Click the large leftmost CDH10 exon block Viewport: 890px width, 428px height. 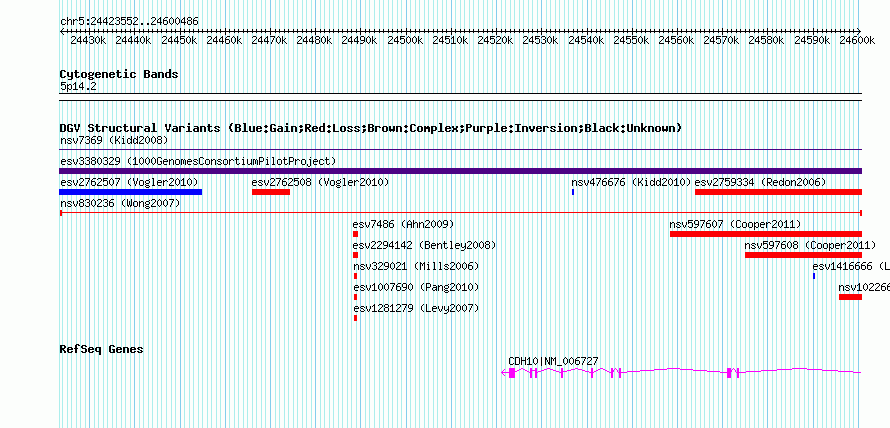(512, 372)
